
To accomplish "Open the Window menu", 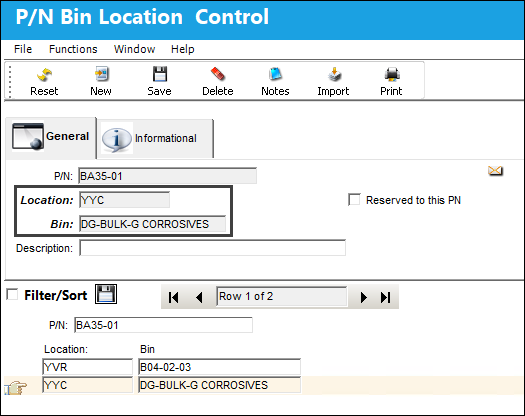I will pyautogui.click(x=134, y=49).
